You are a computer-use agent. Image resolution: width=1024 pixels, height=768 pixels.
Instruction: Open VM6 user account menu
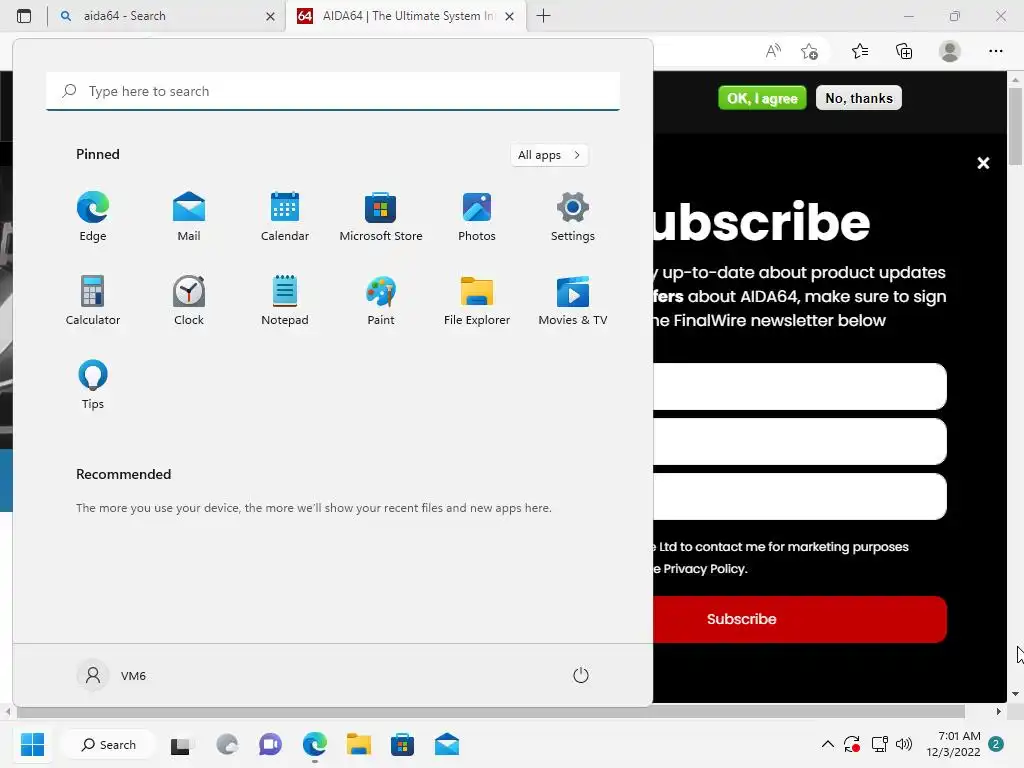[x=112, y=675]
